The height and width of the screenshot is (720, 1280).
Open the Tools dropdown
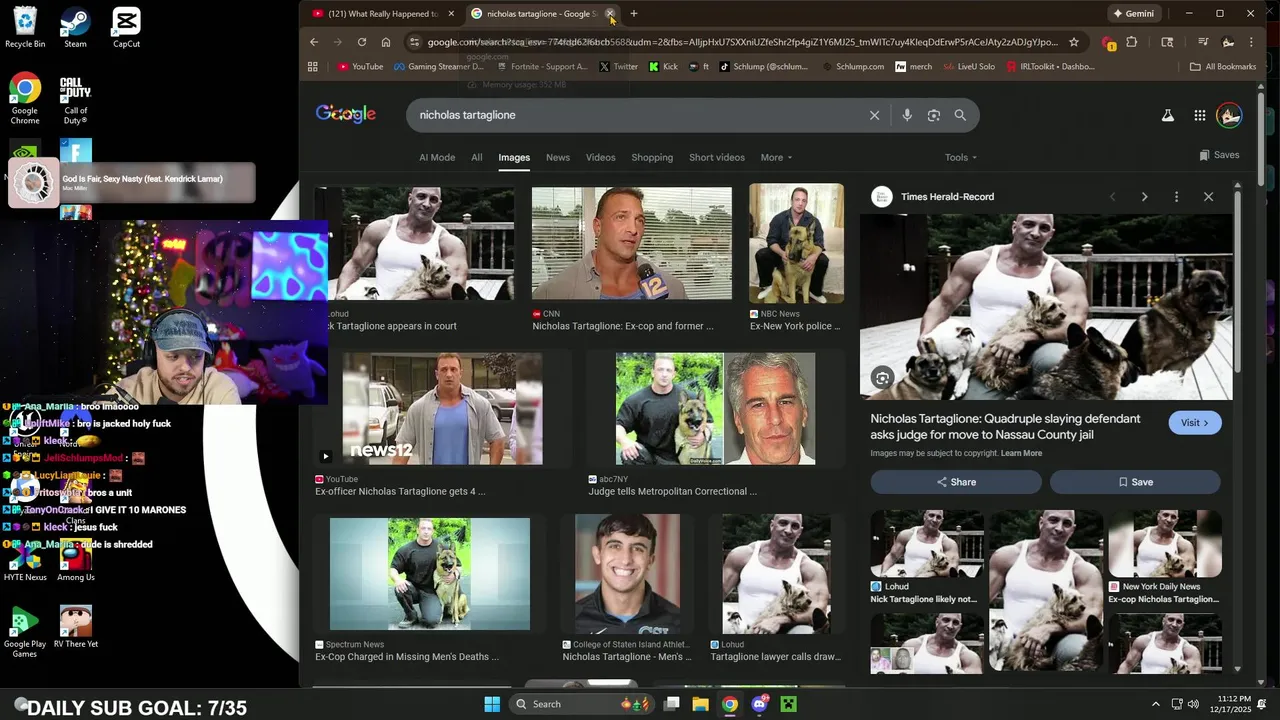coord(961,157)
